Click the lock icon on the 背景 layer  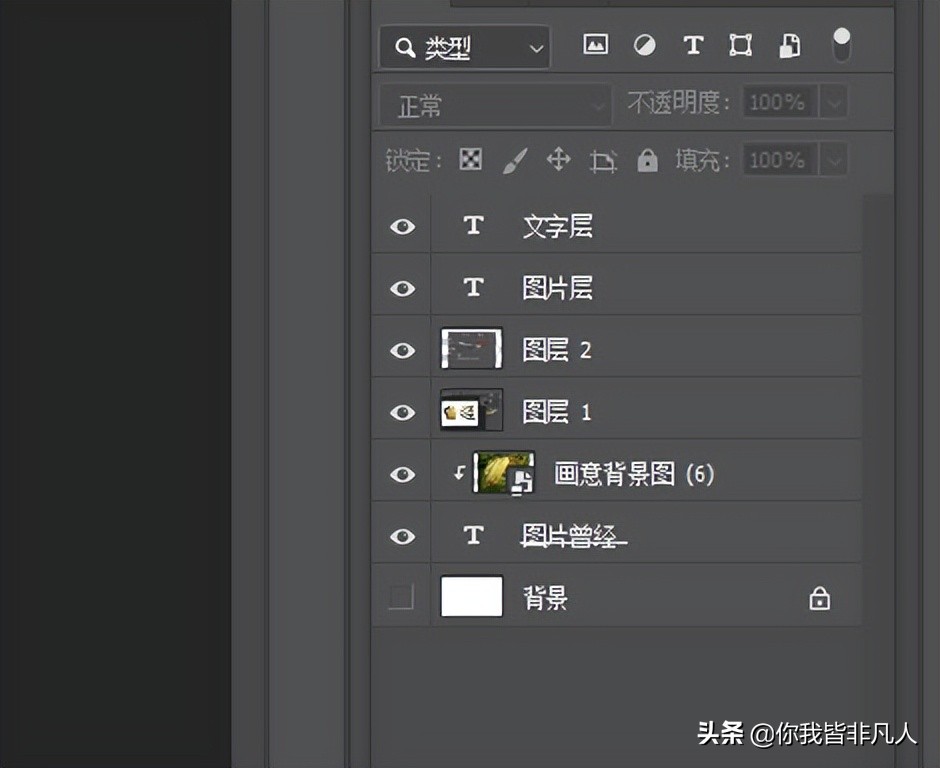819,597
